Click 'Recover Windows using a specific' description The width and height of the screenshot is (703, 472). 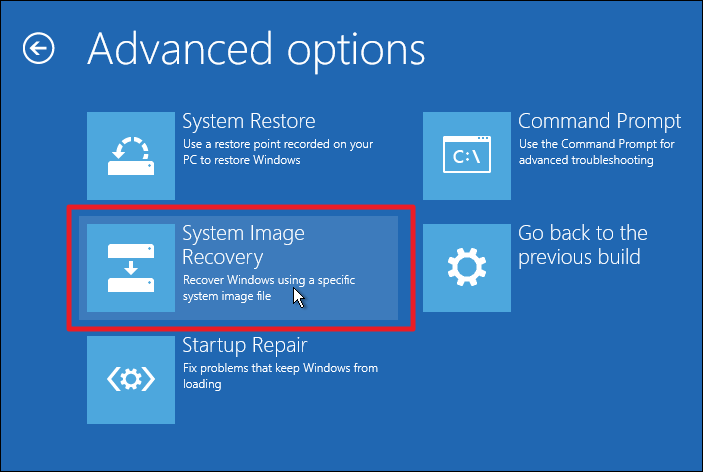click(269, 288)
